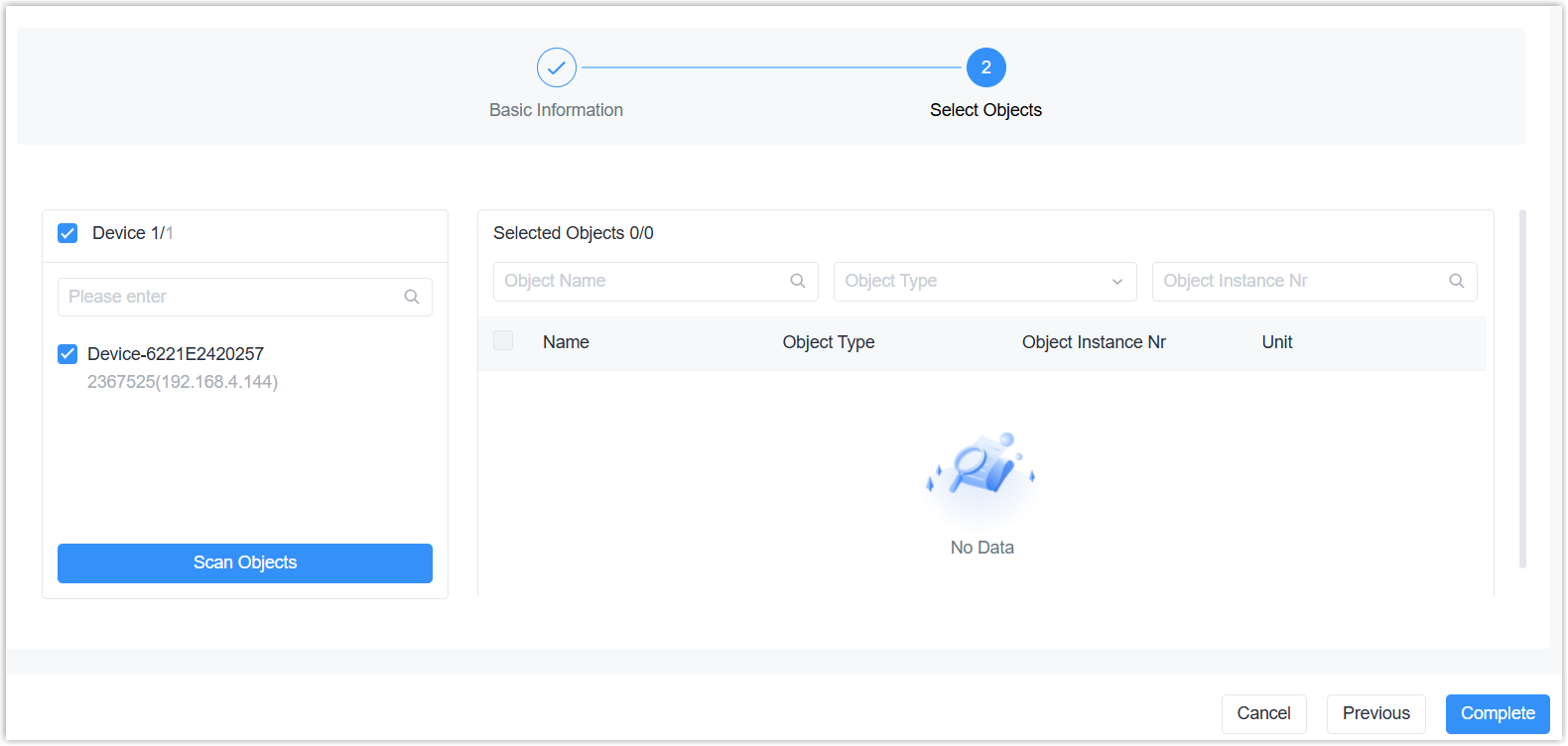Toggle the table header select-all checkbox

(x=503, y=341)
